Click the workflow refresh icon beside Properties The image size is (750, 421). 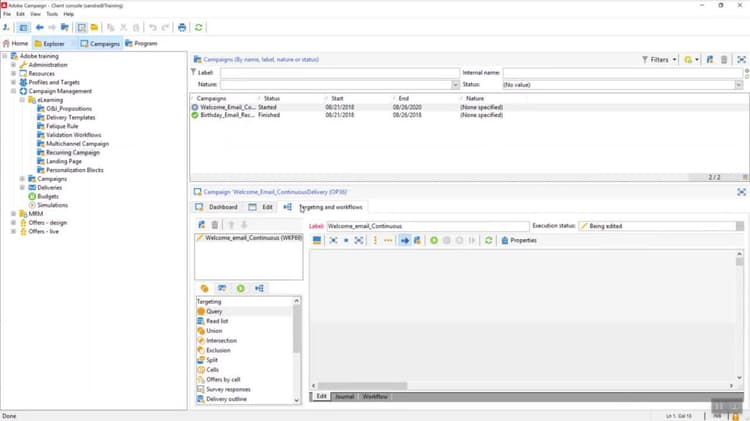coord(488,240)
